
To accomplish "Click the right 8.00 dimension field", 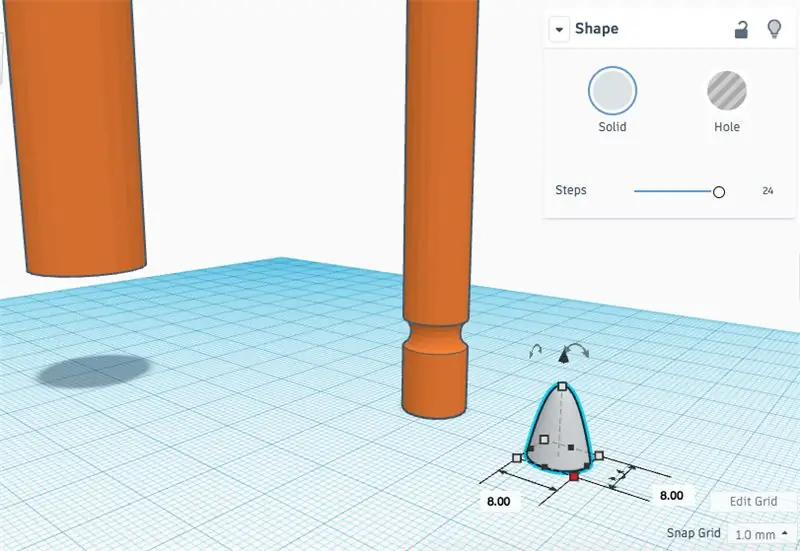I will coord(671,495).
